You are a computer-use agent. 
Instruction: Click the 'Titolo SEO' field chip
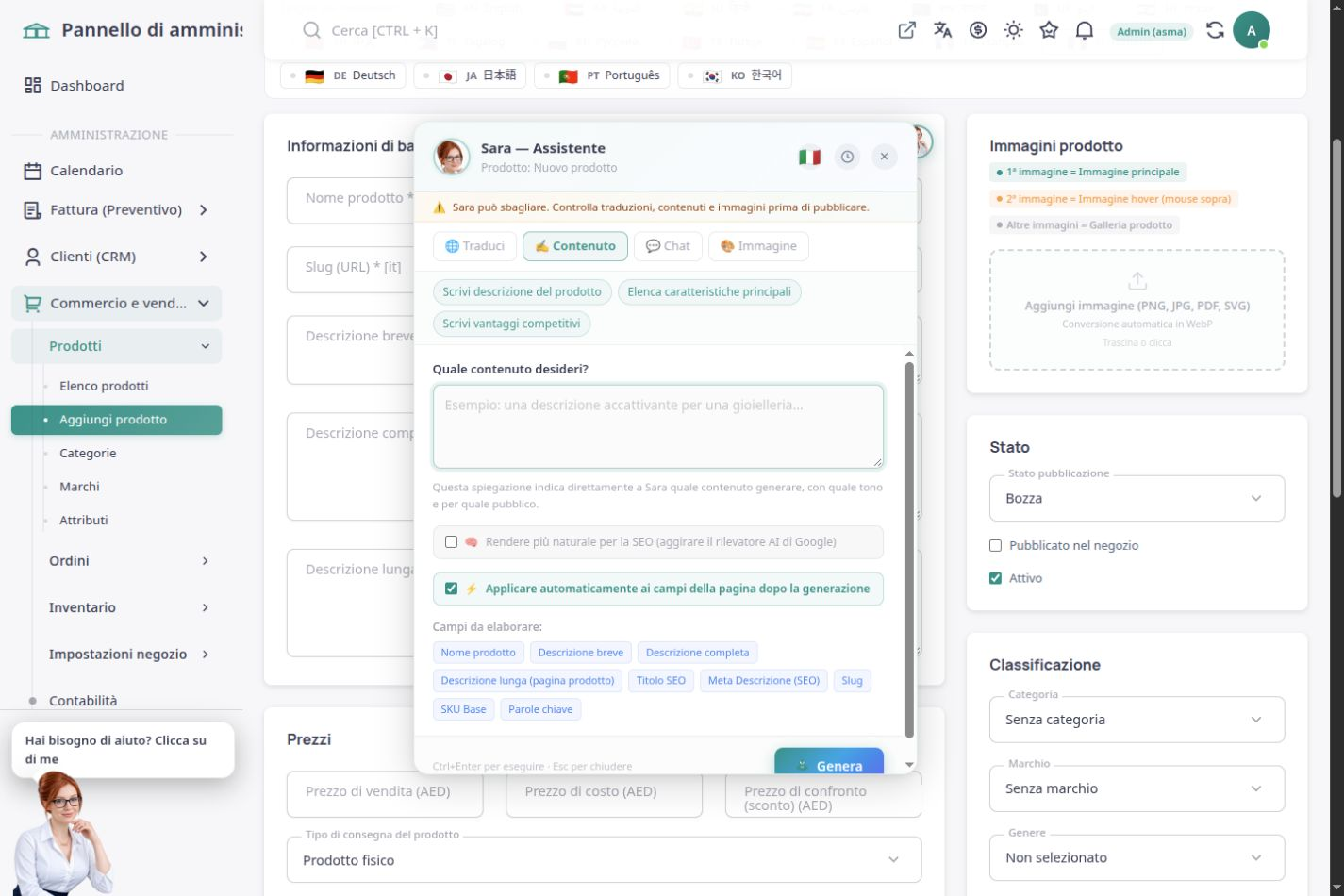[661, 681]
